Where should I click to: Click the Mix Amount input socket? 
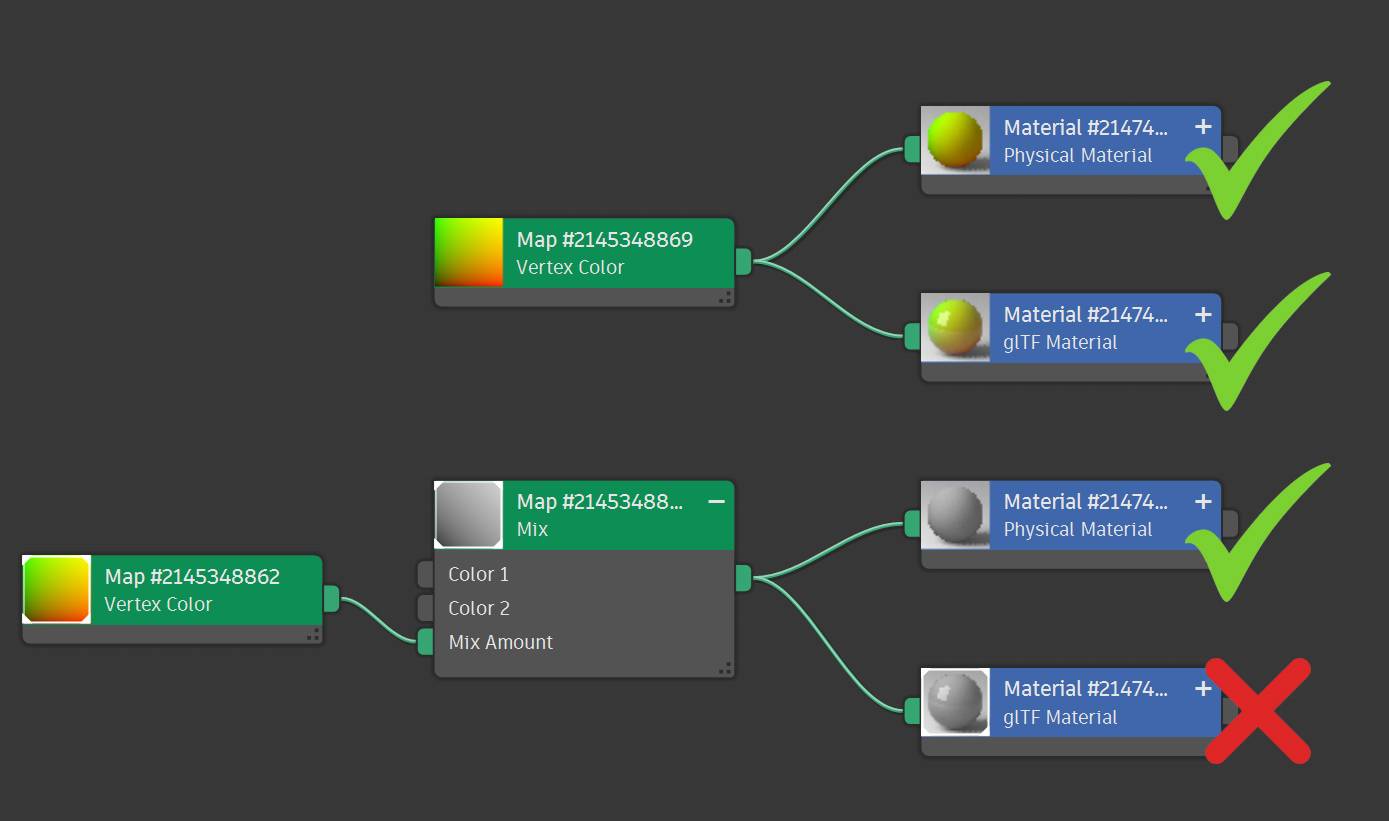tap(426, 642)
